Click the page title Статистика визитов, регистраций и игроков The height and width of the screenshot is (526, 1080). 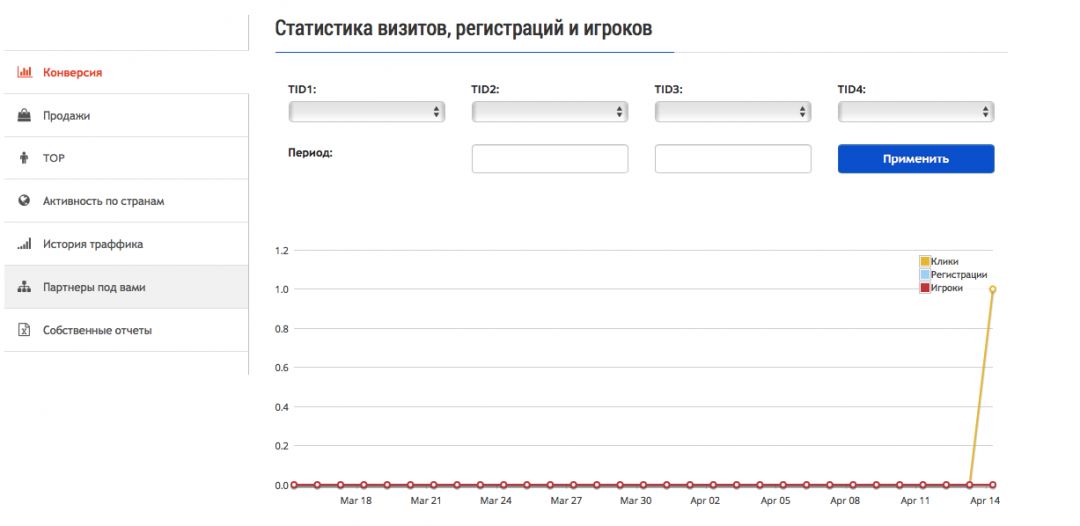(x=464, y=28)
